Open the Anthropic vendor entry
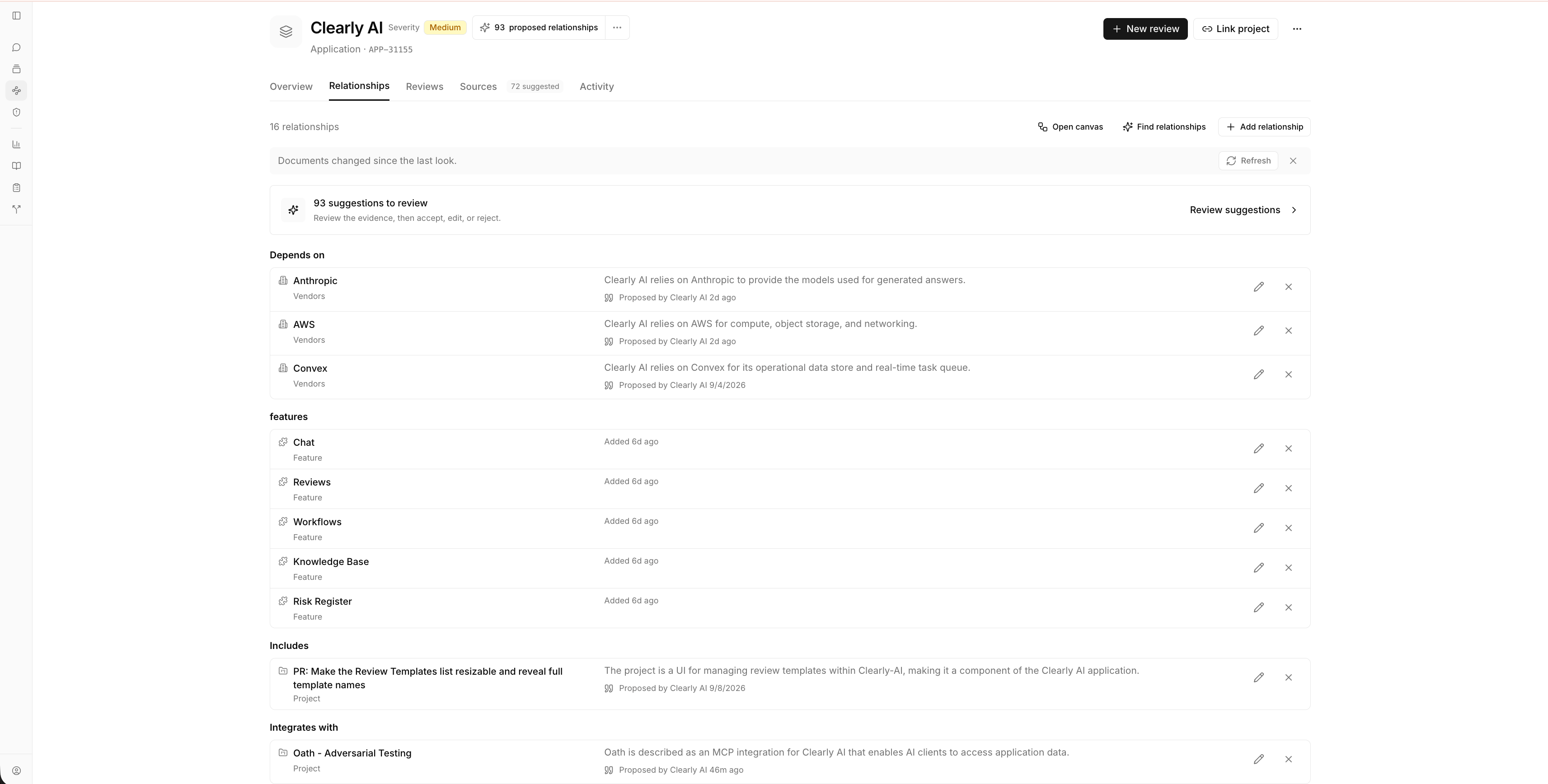This screenshot has width=1548, height=784. (x=315, y=280)
